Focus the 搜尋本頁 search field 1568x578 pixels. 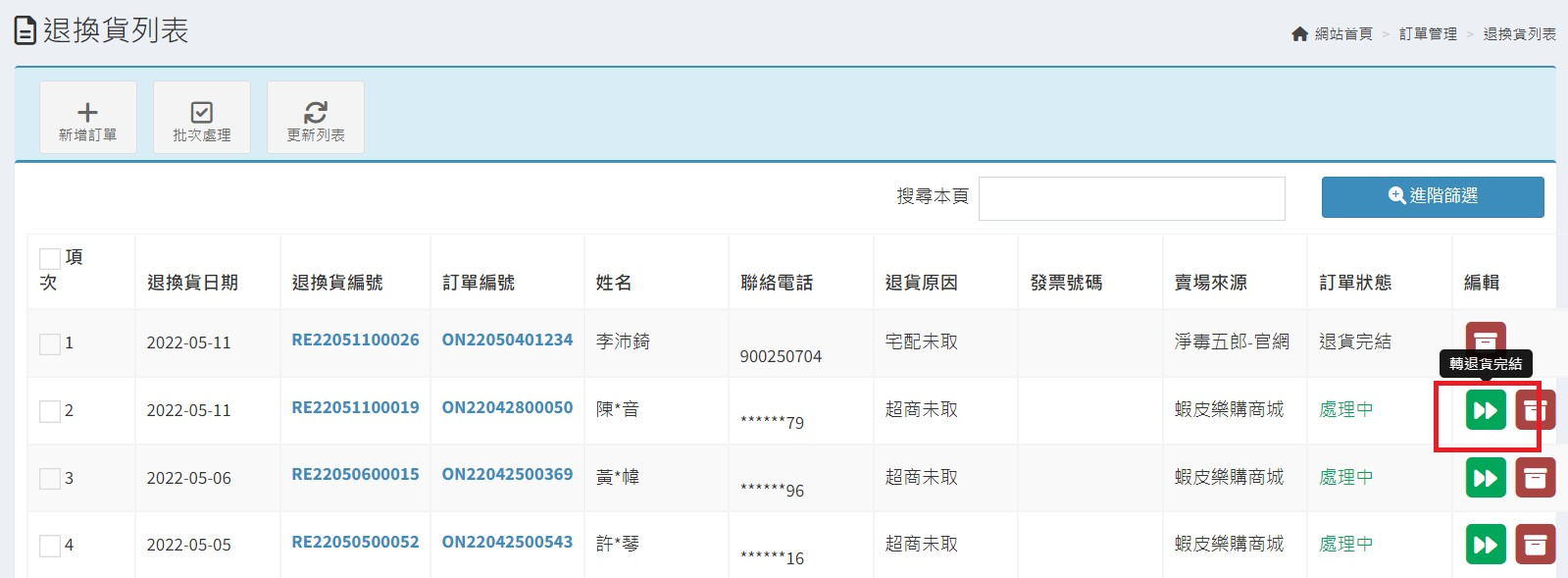(x=1131, y=198)
